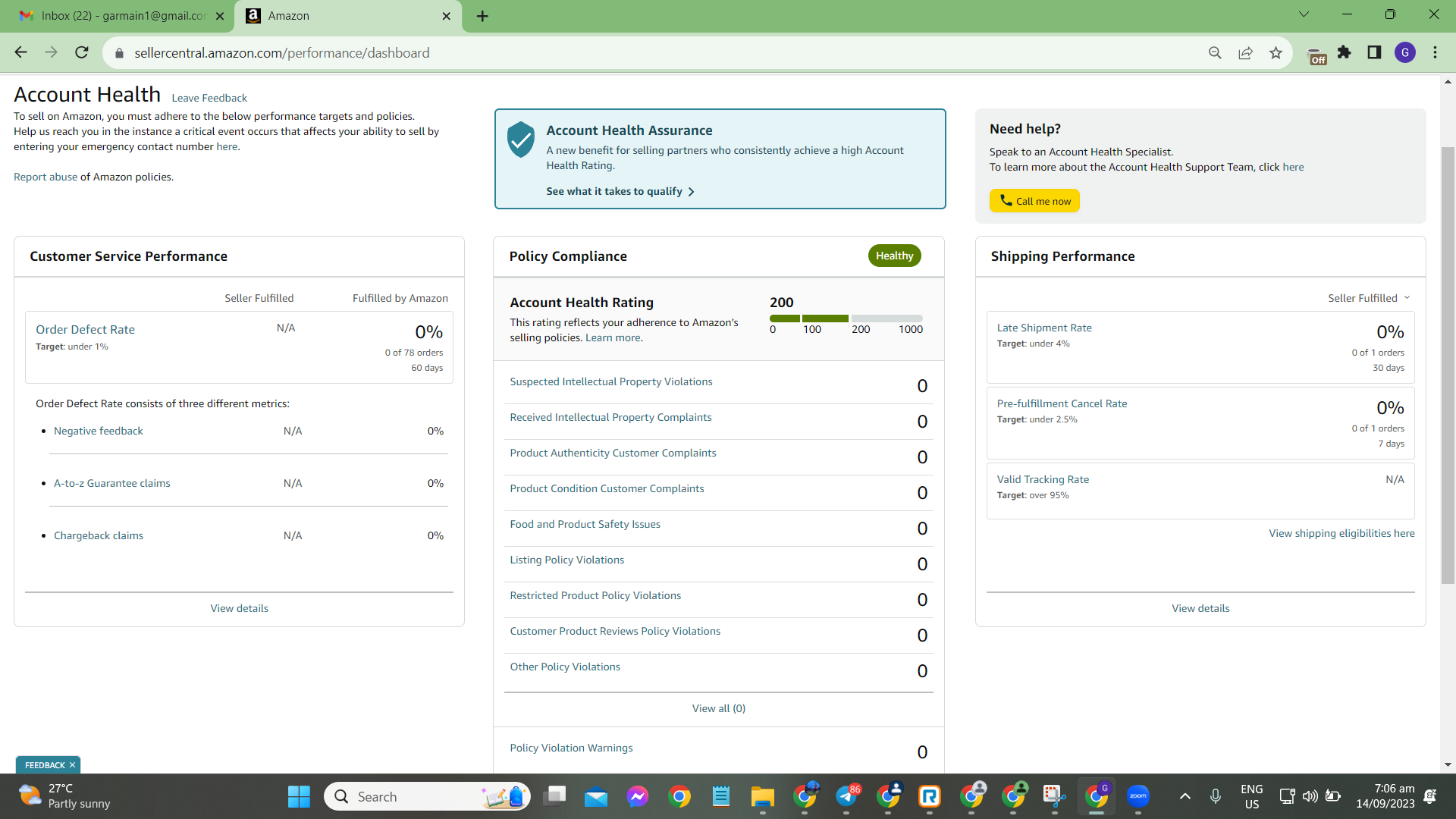Click 'here' for emergency contact number

tap(227, 146)
